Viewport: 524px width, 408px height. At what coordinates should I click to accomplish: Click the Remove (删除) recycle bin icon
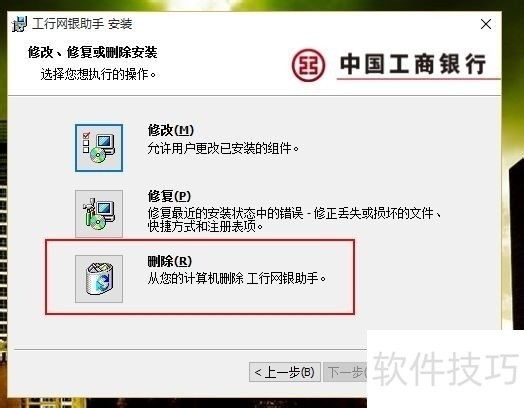(99, 279)
